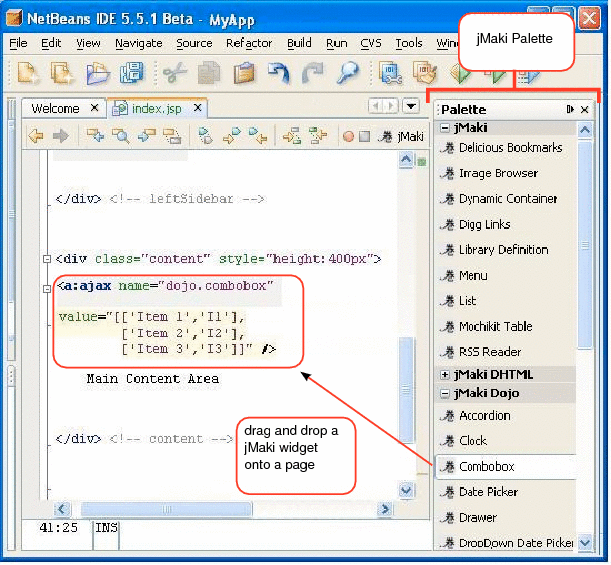
Task: Click the New Project toolbar icon
Action: tap(61, 73)
